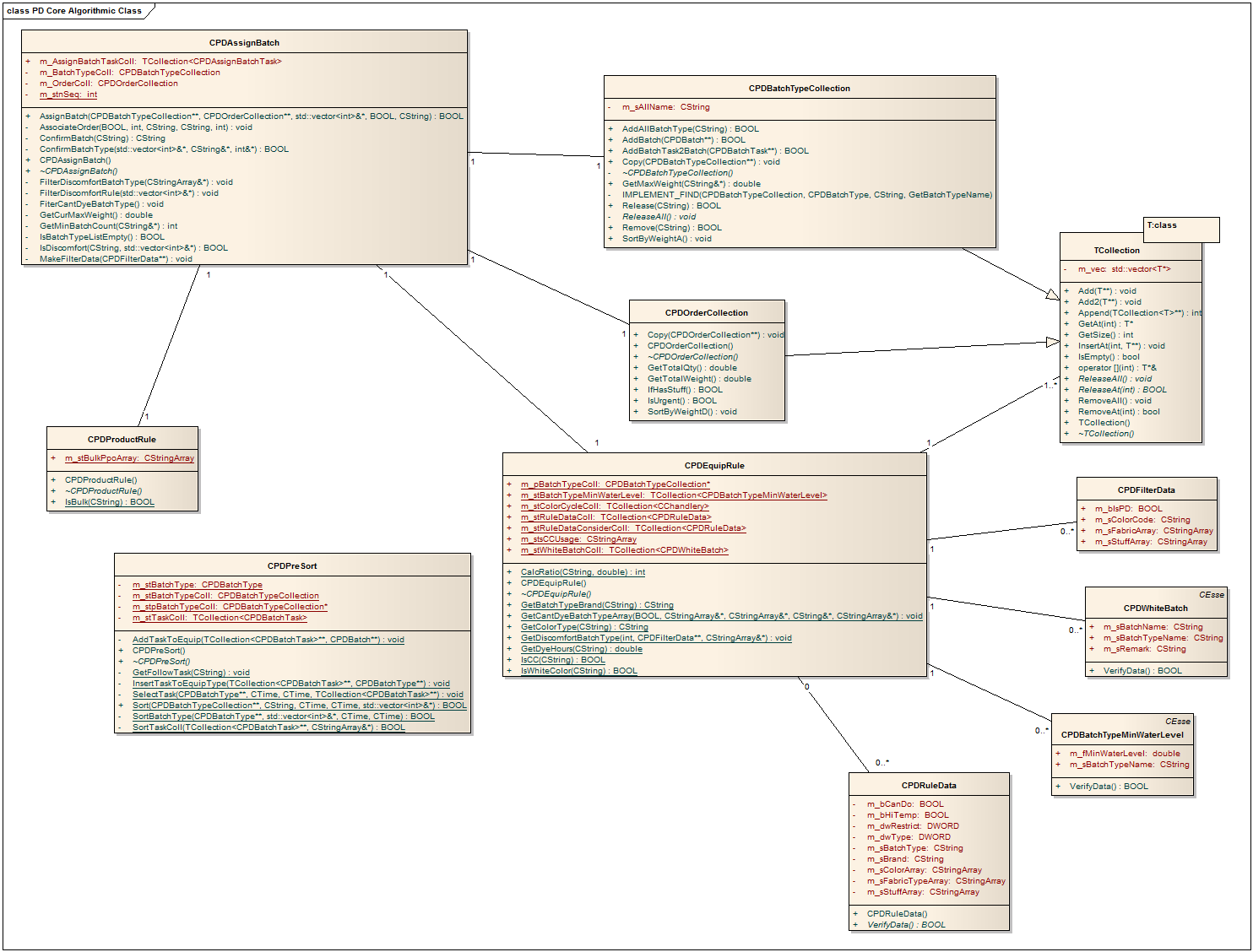
Task: Select the CPDFilterData class header
Action: click(1146, 490)
